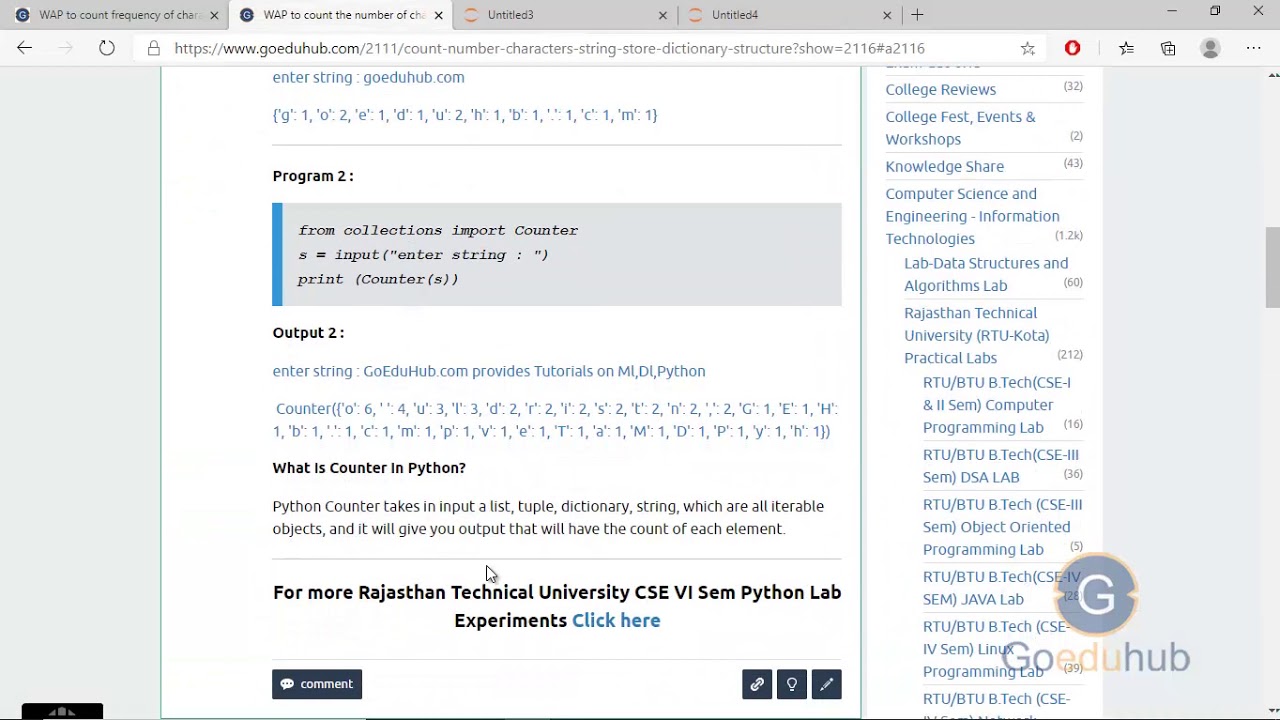Close the 'WAP to count frequency' tab
The width and height of the screenshot is (1280, 720).
coord(214,15)
